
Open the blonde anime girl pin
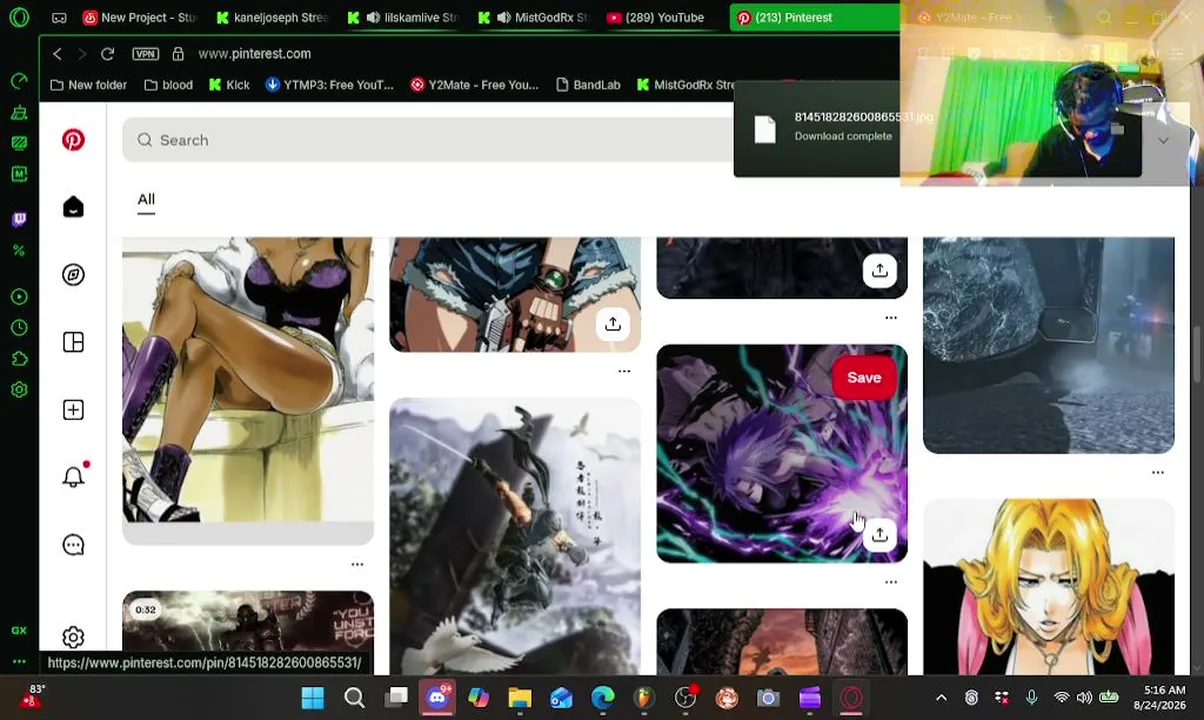pyautogui.click(x=1049, y=587)
